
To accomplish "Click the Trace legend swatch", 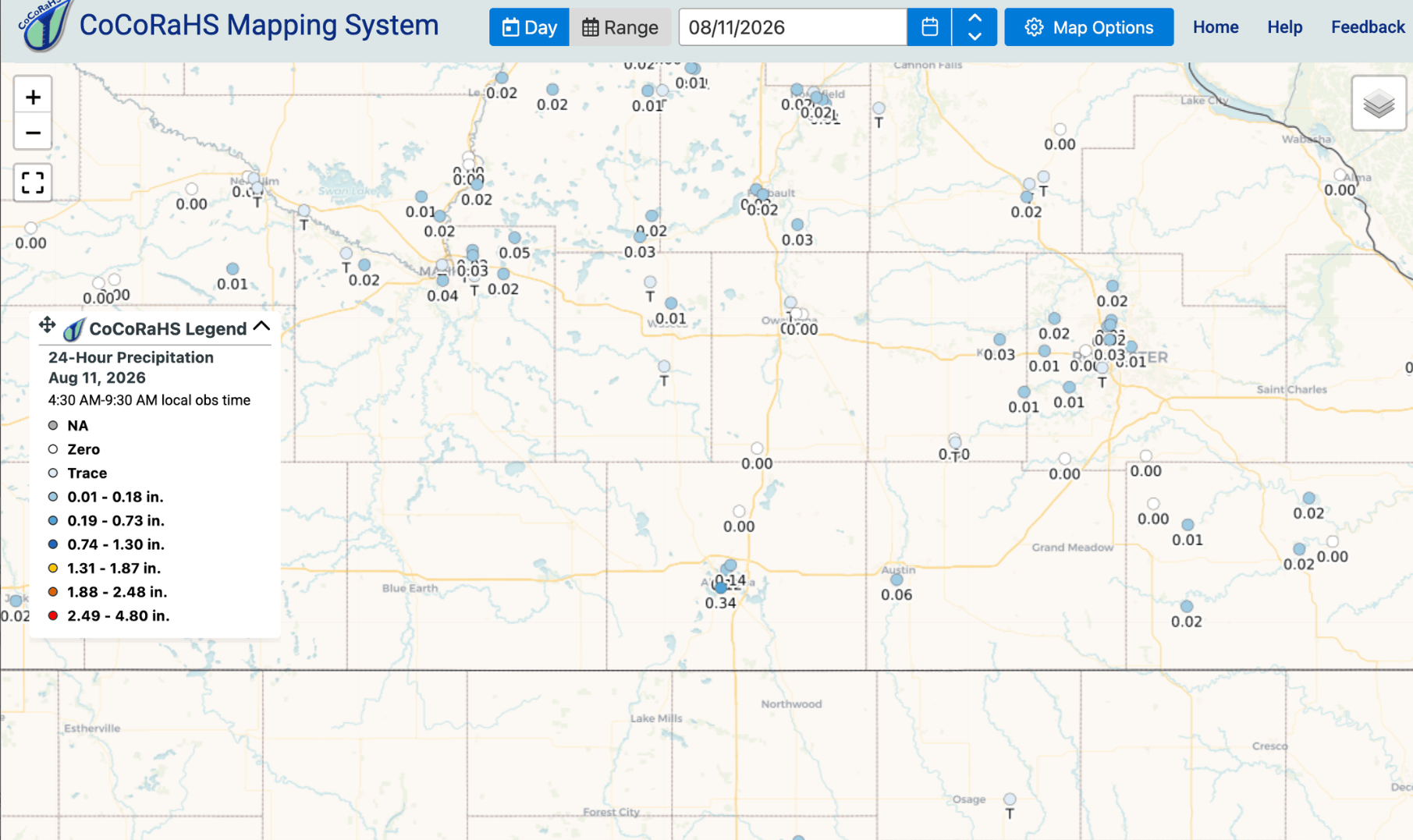I will click(x=53, y=473).
